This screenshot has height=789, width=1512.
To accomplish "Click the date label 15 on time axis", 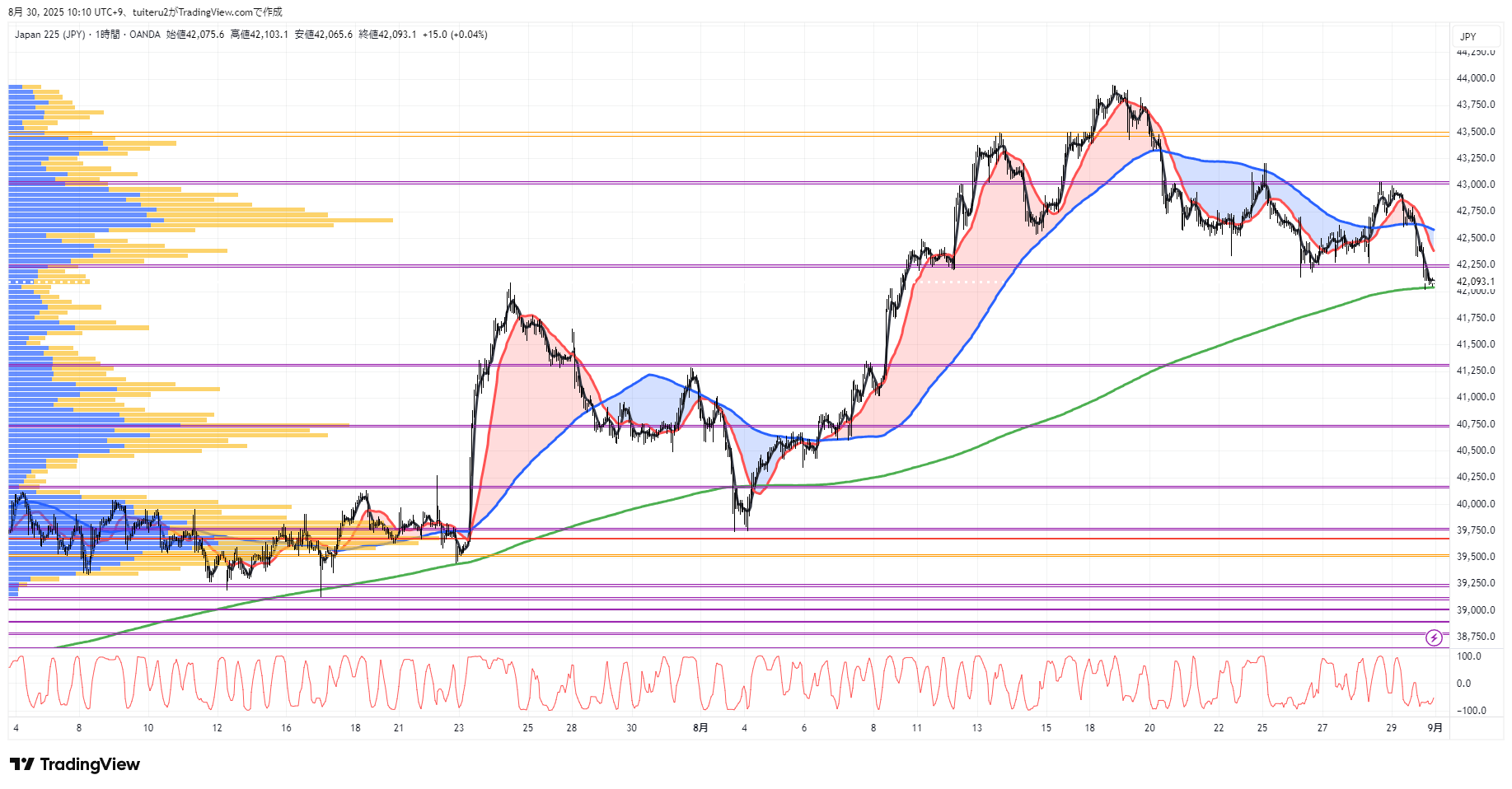I will [1046, 728].
